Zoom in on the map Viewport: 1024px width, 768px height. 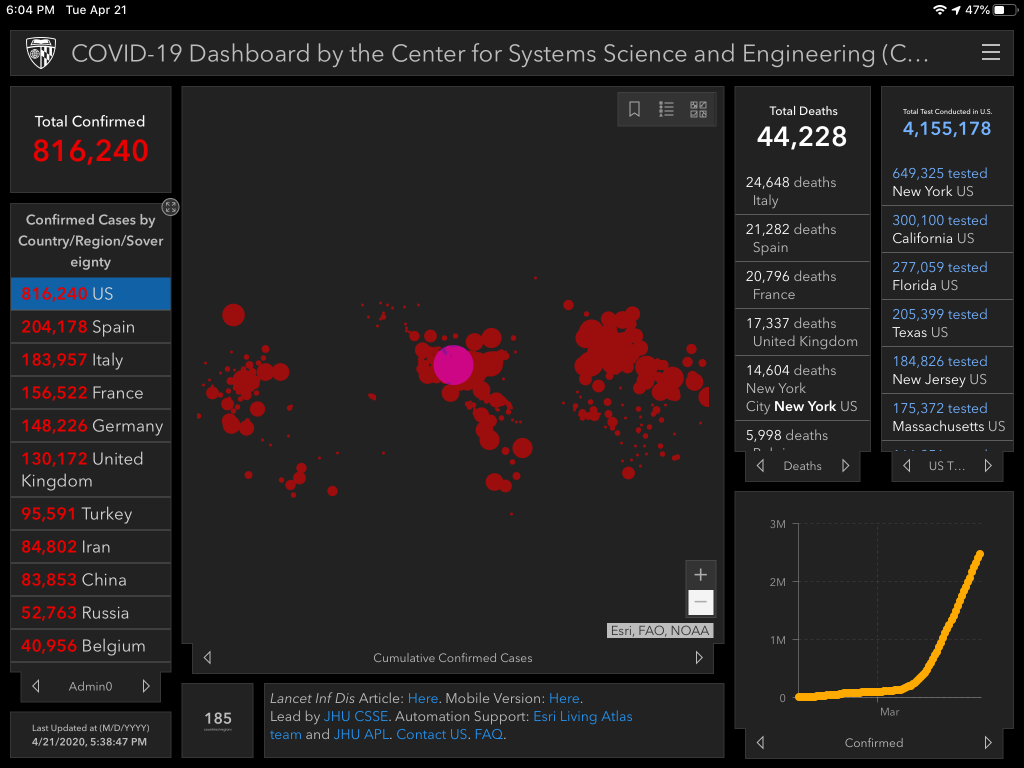coord(700,575)
